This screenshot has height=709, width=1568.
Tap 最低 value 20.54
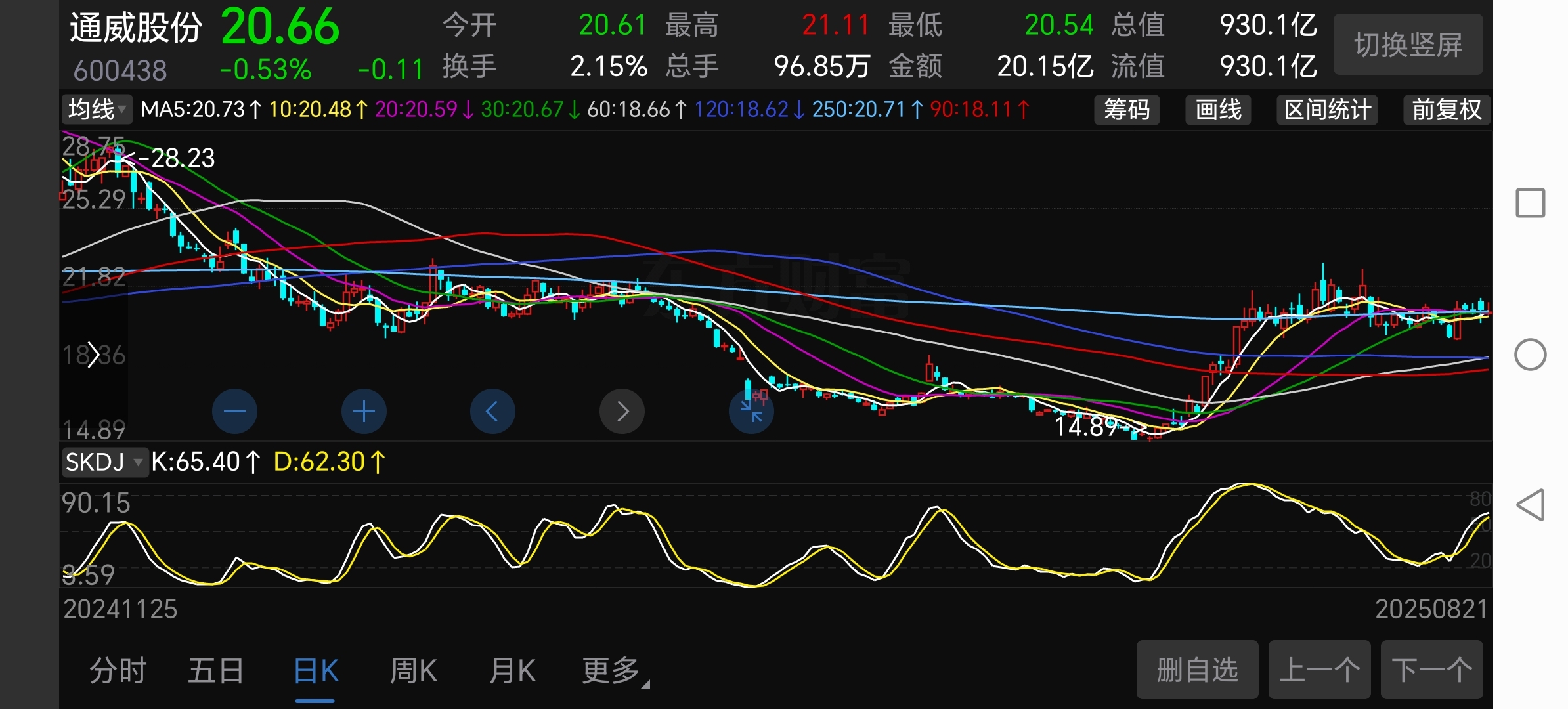click(x=1059, y=26)
